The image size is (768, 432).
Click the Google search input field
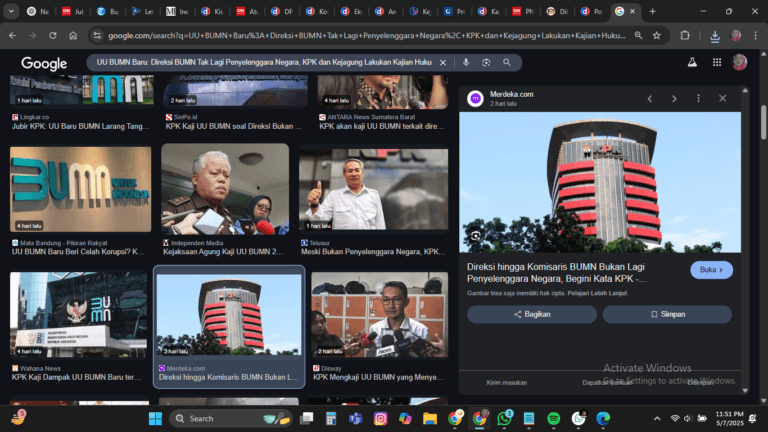[264, 63]
